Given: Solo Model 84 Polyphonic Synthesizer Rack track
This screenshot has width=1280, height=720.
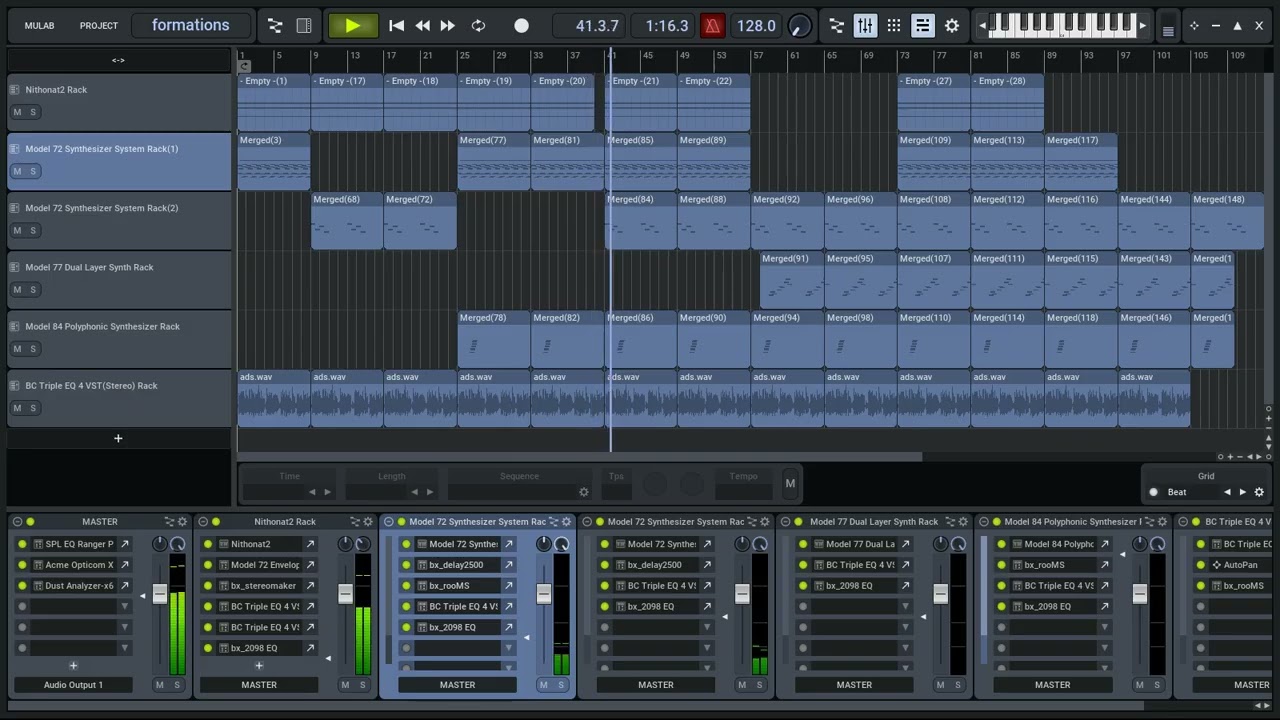Looking at the screenshot, I should click(x=33, y=349).
